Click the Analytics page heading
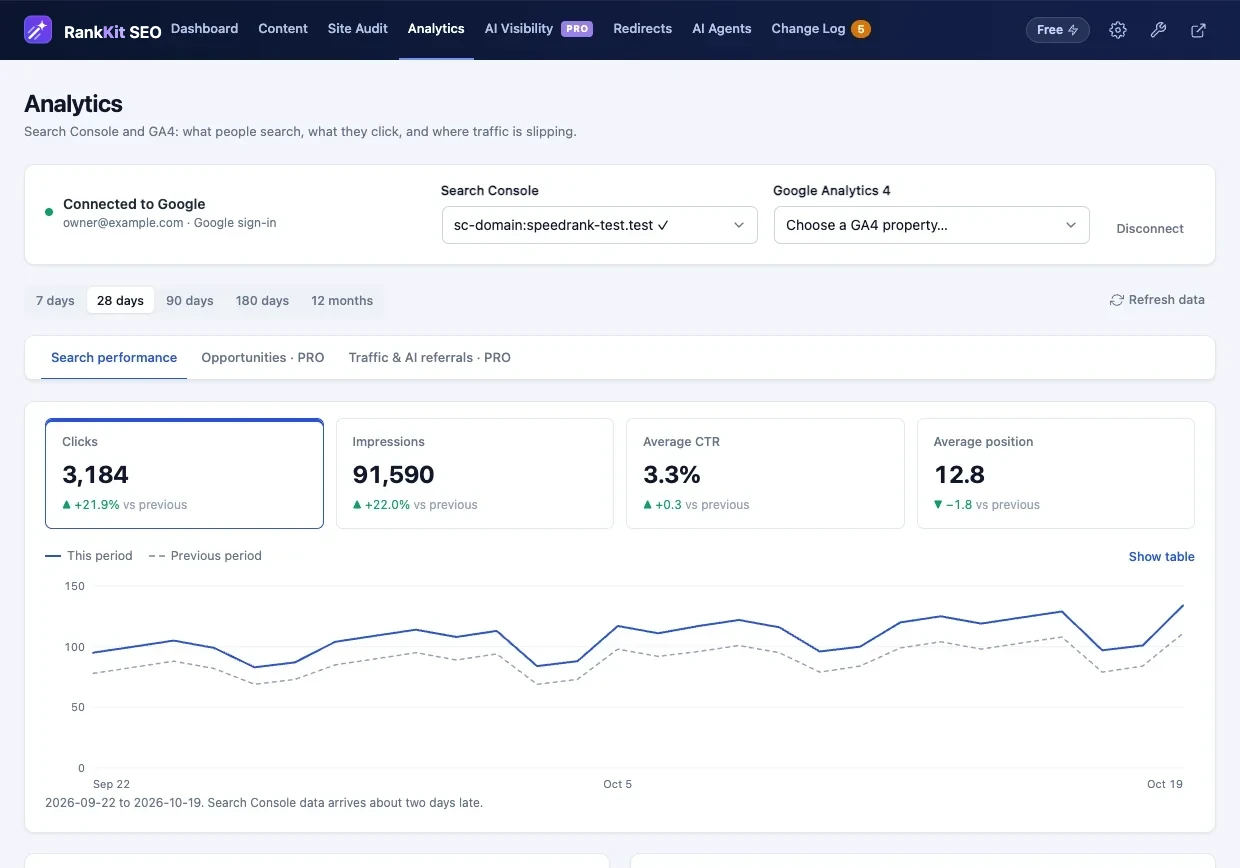This screenshot has width=1240, height=868. 73,104
